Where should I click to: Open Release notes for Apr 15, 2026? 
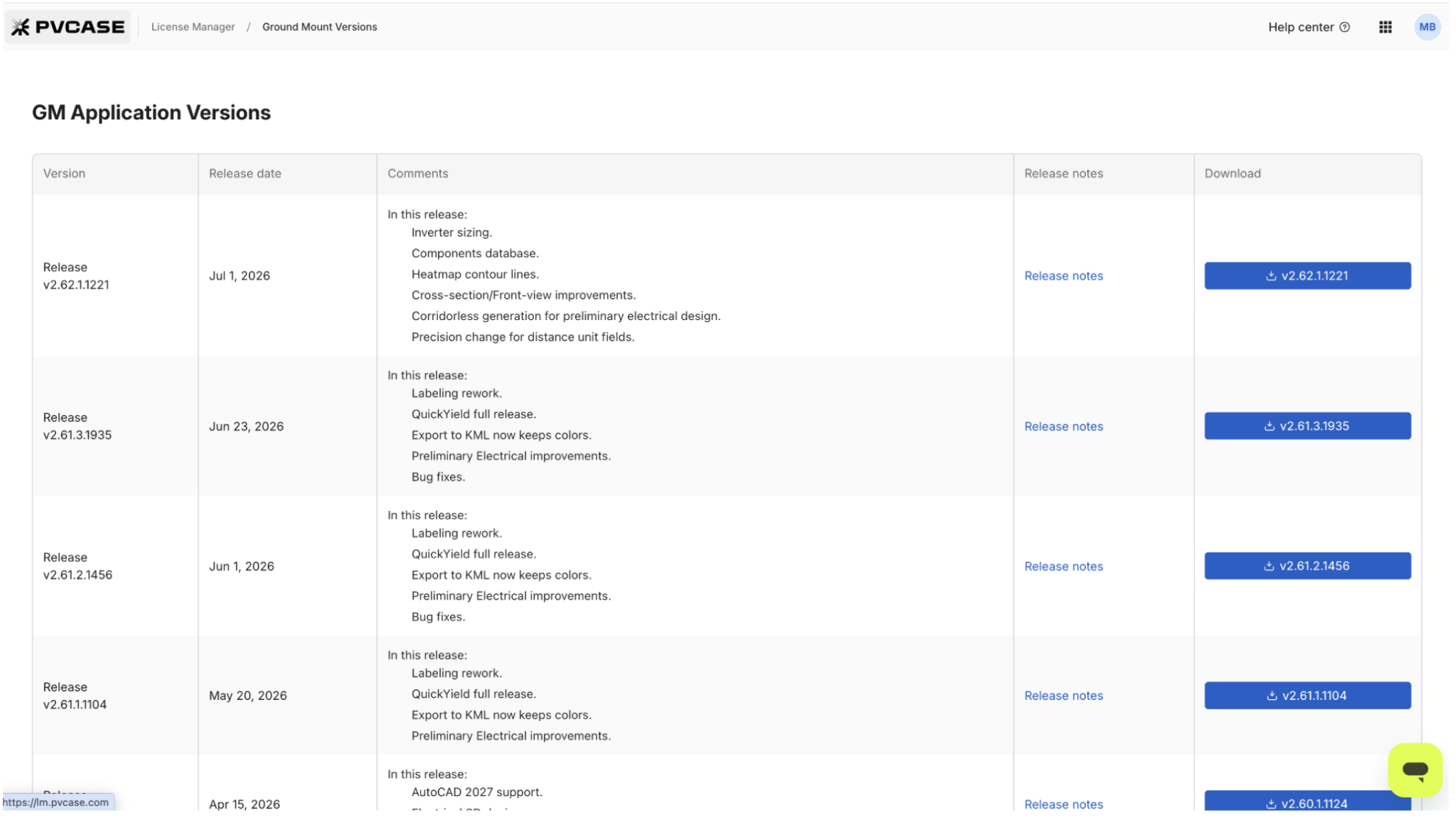click(1063, 804)
